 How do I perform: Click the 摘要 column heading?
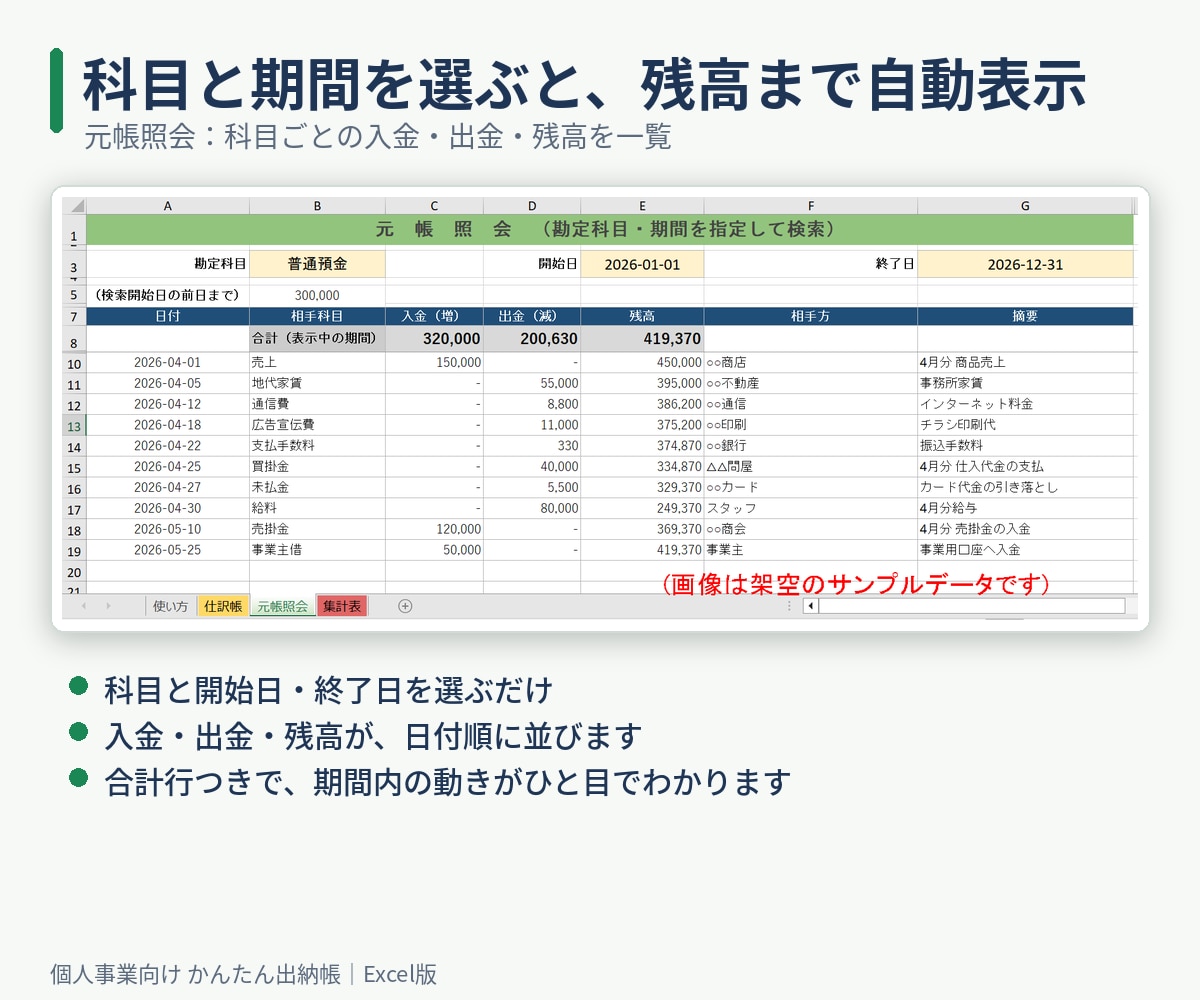[x=1025, y=316]
